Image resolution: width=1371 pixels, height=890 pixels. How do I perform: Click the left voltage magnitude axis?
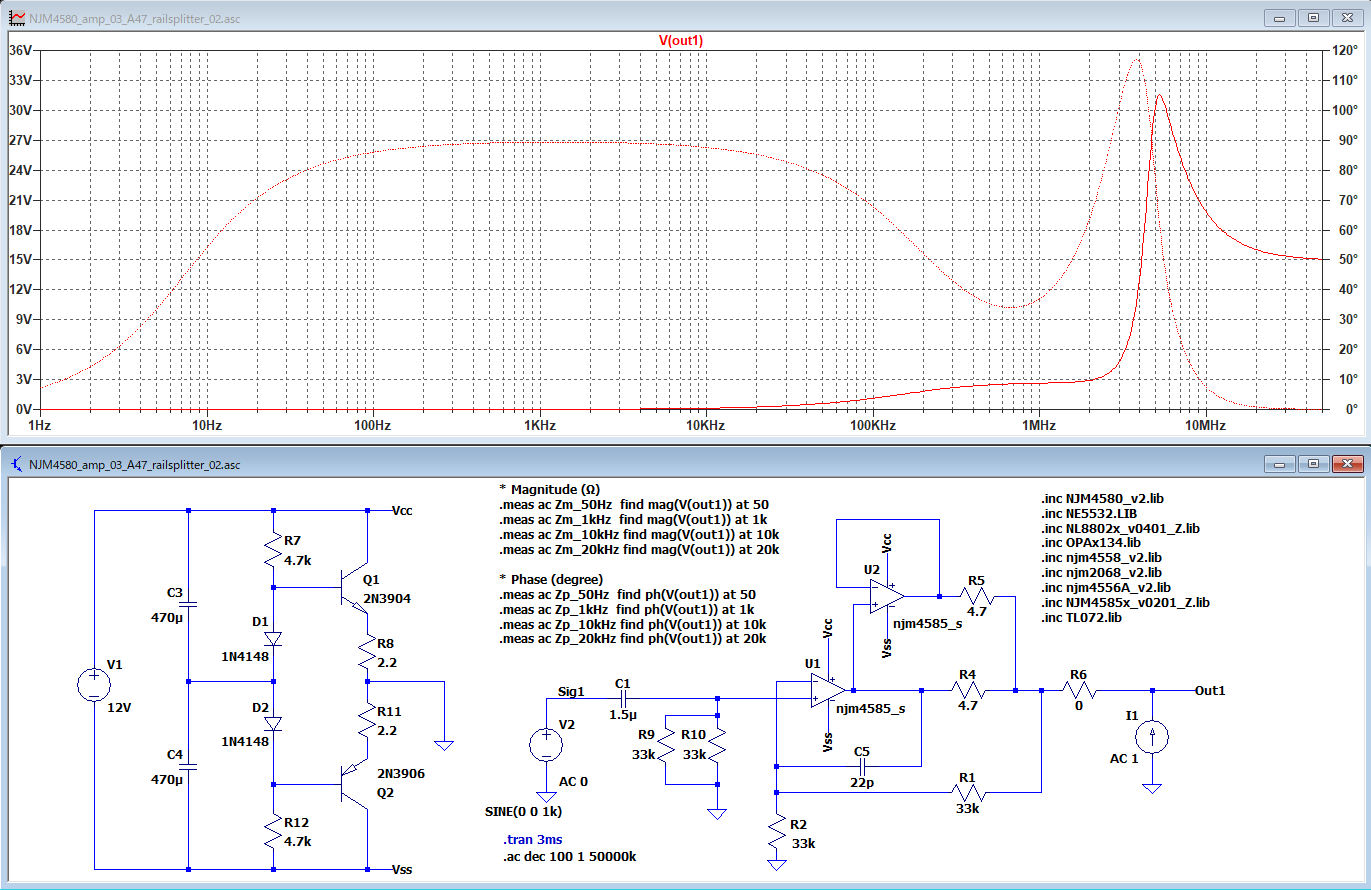pos(20,230)
